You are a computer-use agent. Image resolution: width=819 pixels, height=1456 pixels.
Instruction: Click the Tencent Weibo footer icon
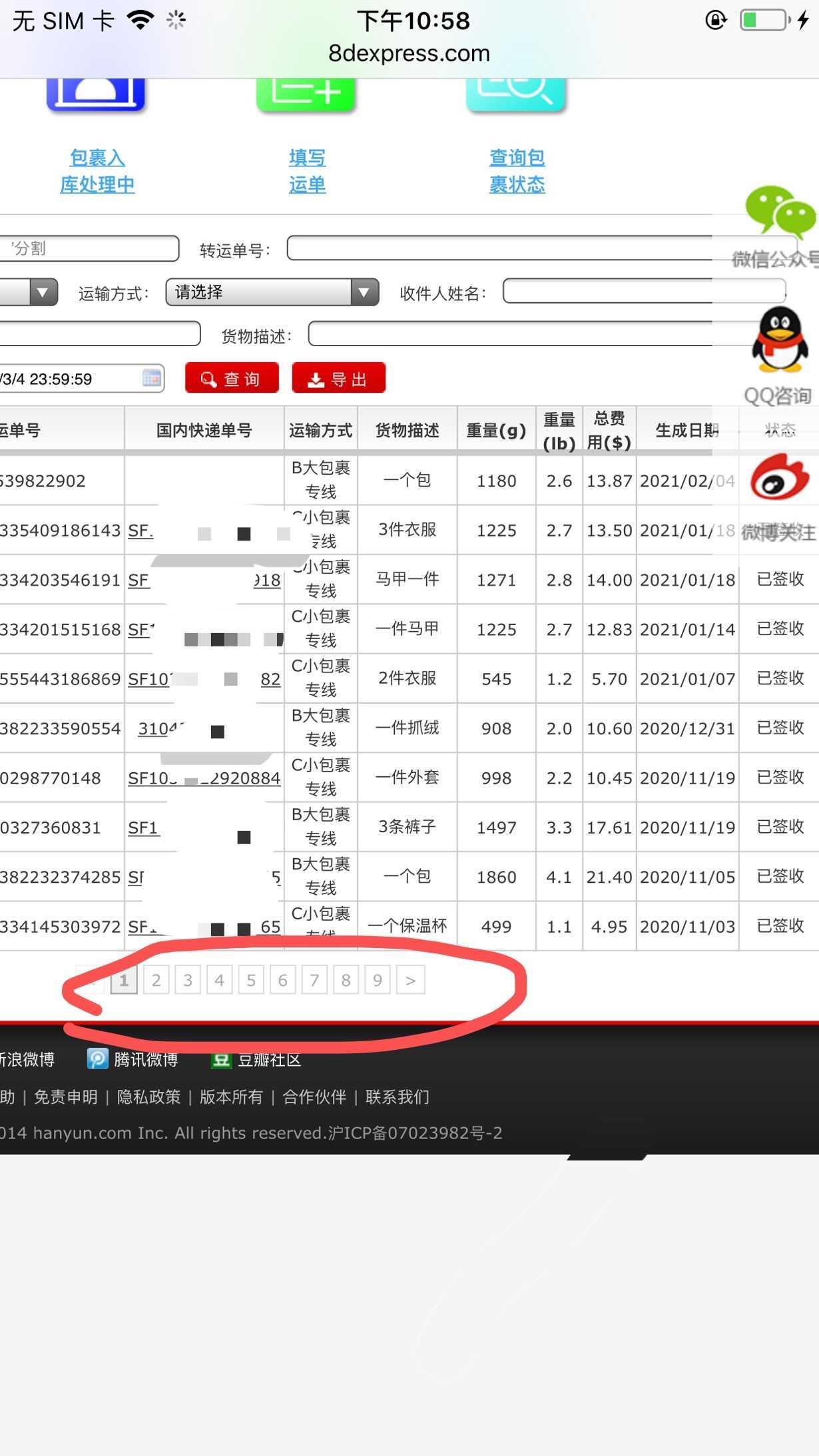pyautogui.click(x=97, y=1059)
